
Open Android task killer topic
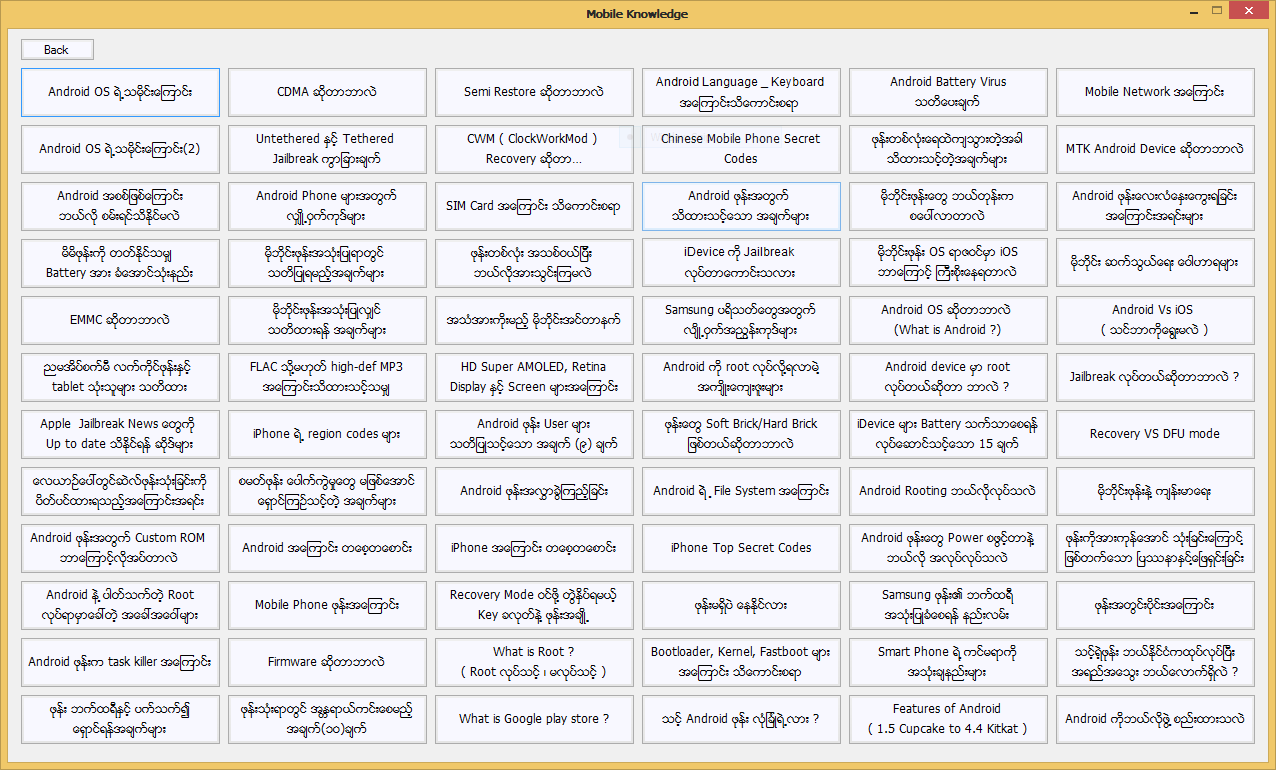[120, 662]
